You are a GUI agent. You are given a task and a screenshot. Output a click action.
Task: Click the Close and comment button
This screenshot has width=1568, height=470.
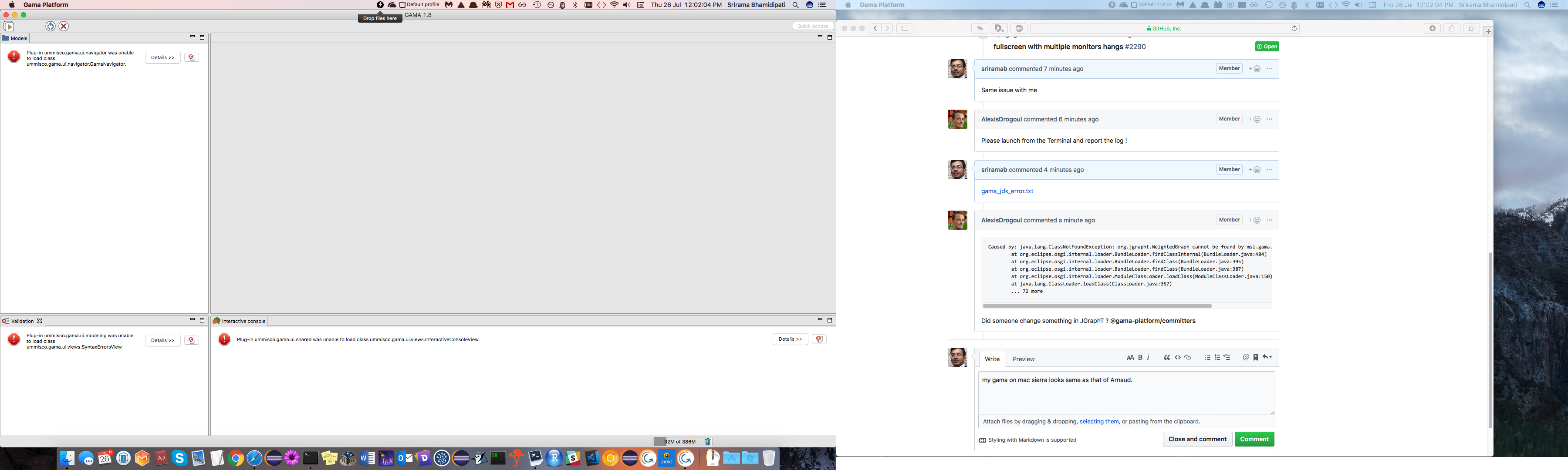click(x=1197, y=439)
